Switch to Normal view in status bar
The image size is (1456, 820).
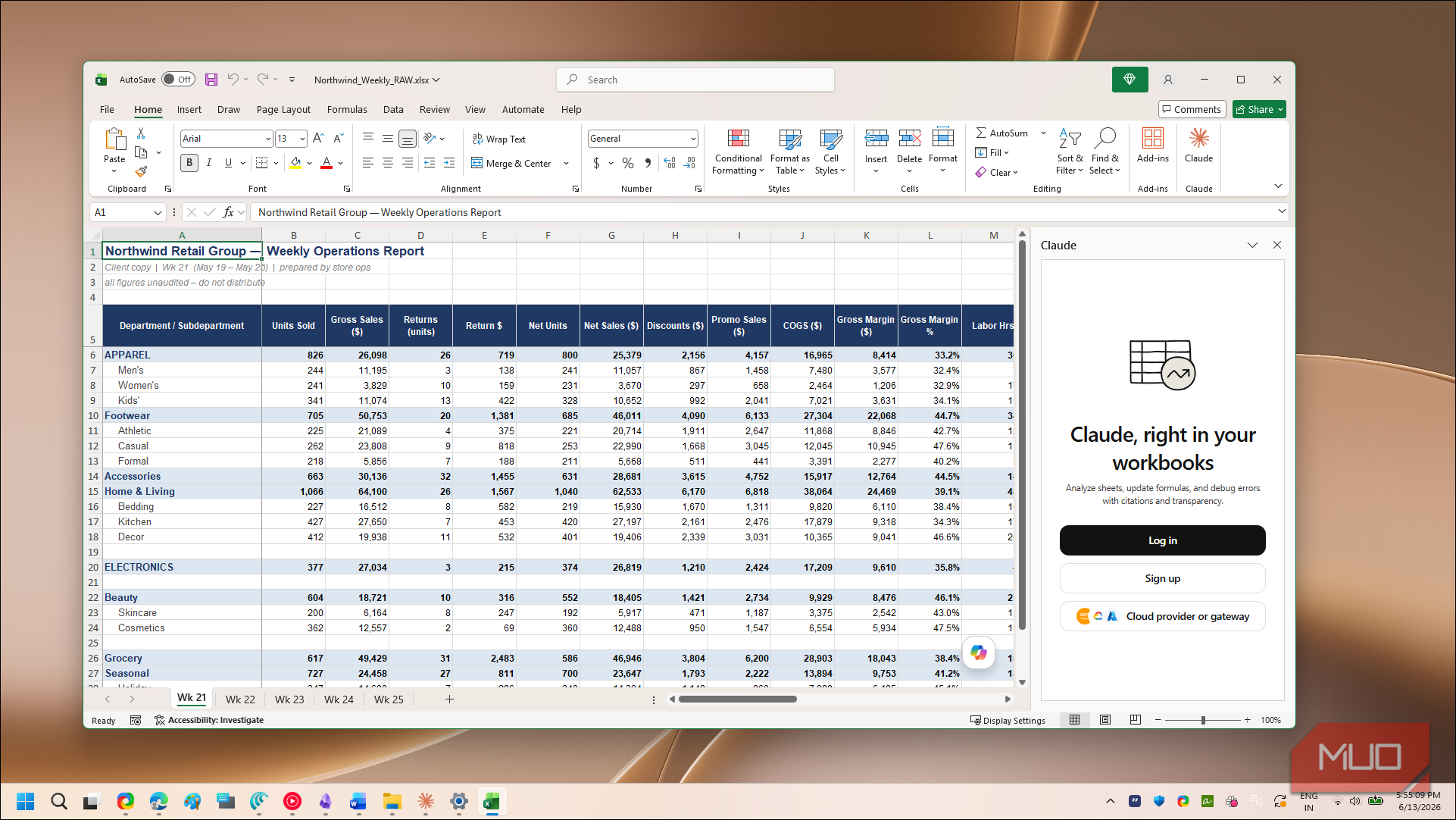(x=1074, y=720)
